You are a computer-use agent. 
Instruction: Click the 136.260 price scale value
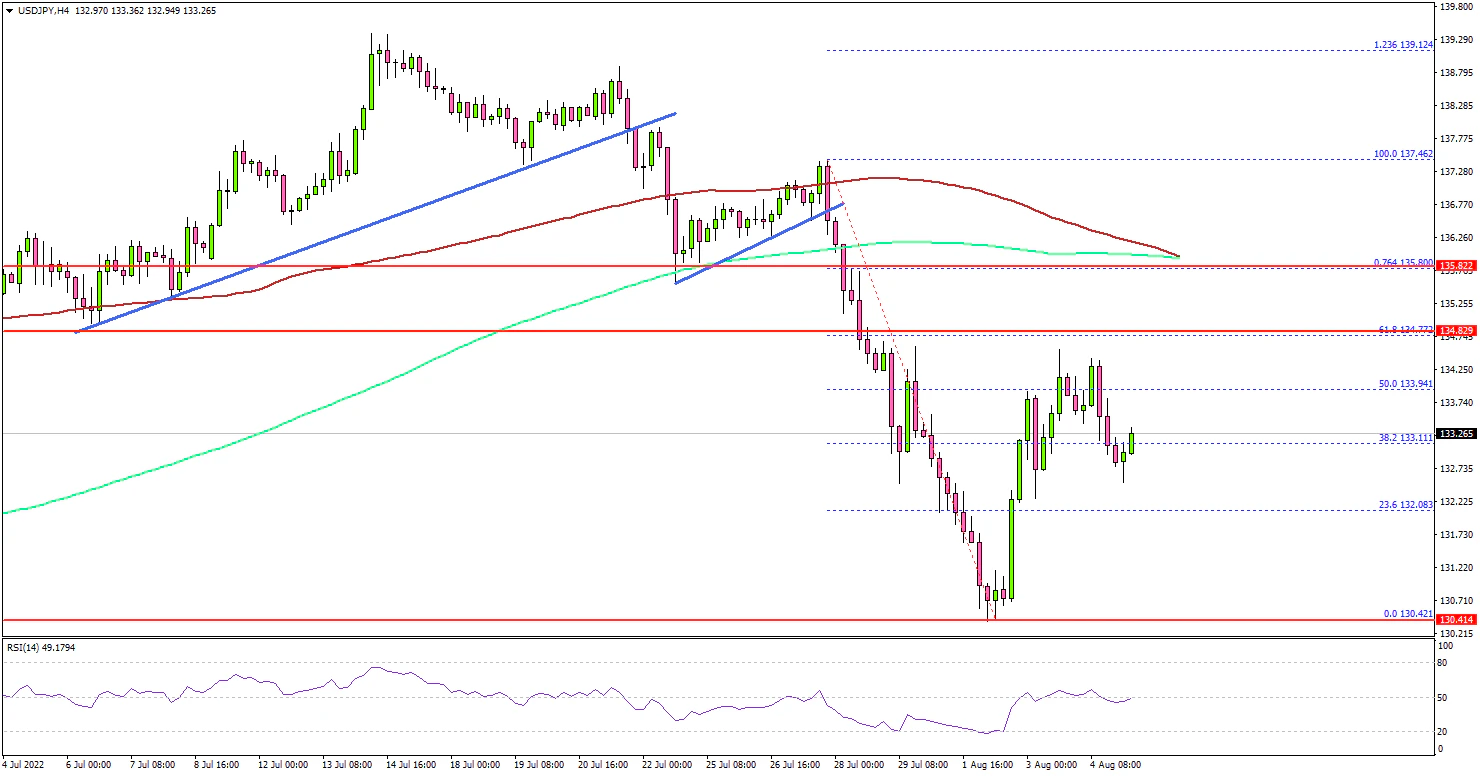[1455, 238]
